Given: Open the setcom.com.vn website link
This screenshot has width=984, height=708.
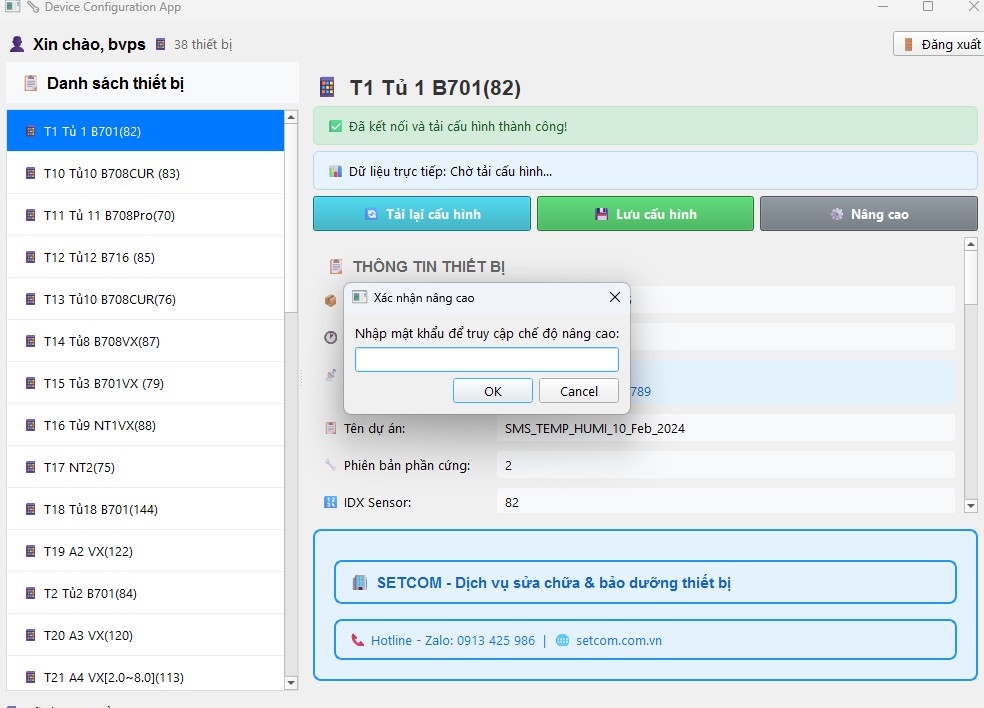Looking at the screenshot, I should tap(619, 640).
